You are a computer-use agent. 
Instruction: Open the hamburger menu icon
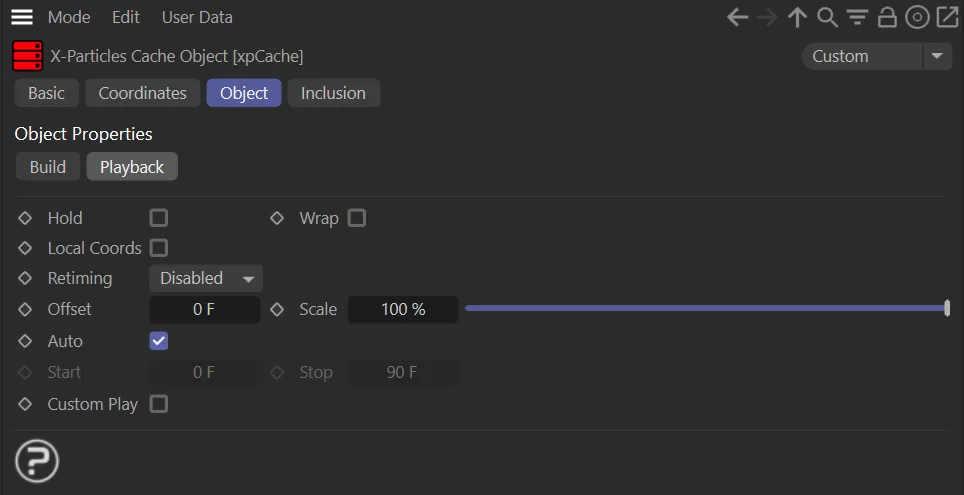22,17
